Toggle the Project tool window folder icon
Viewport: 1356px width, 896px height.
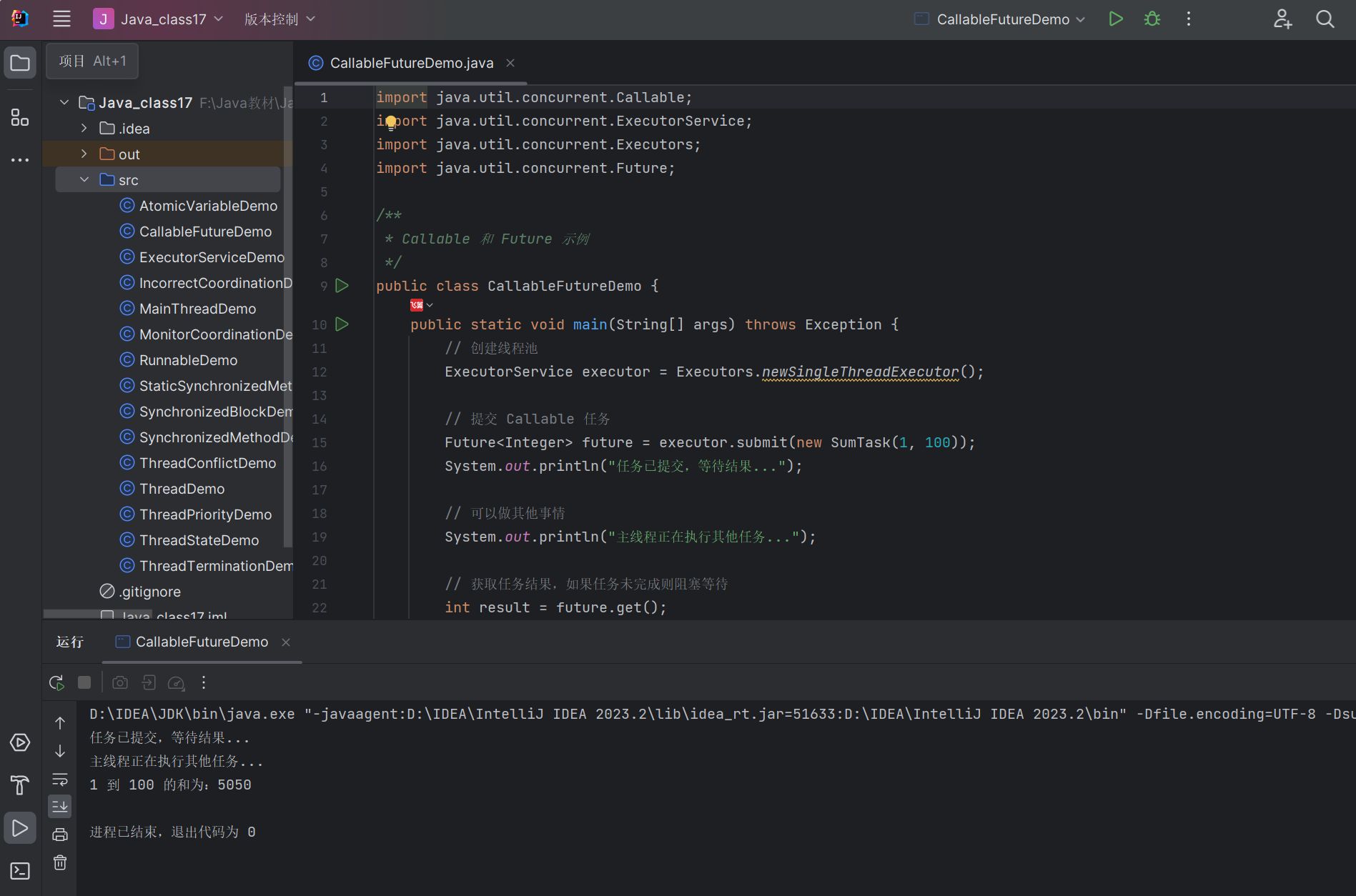pos(20,63)
